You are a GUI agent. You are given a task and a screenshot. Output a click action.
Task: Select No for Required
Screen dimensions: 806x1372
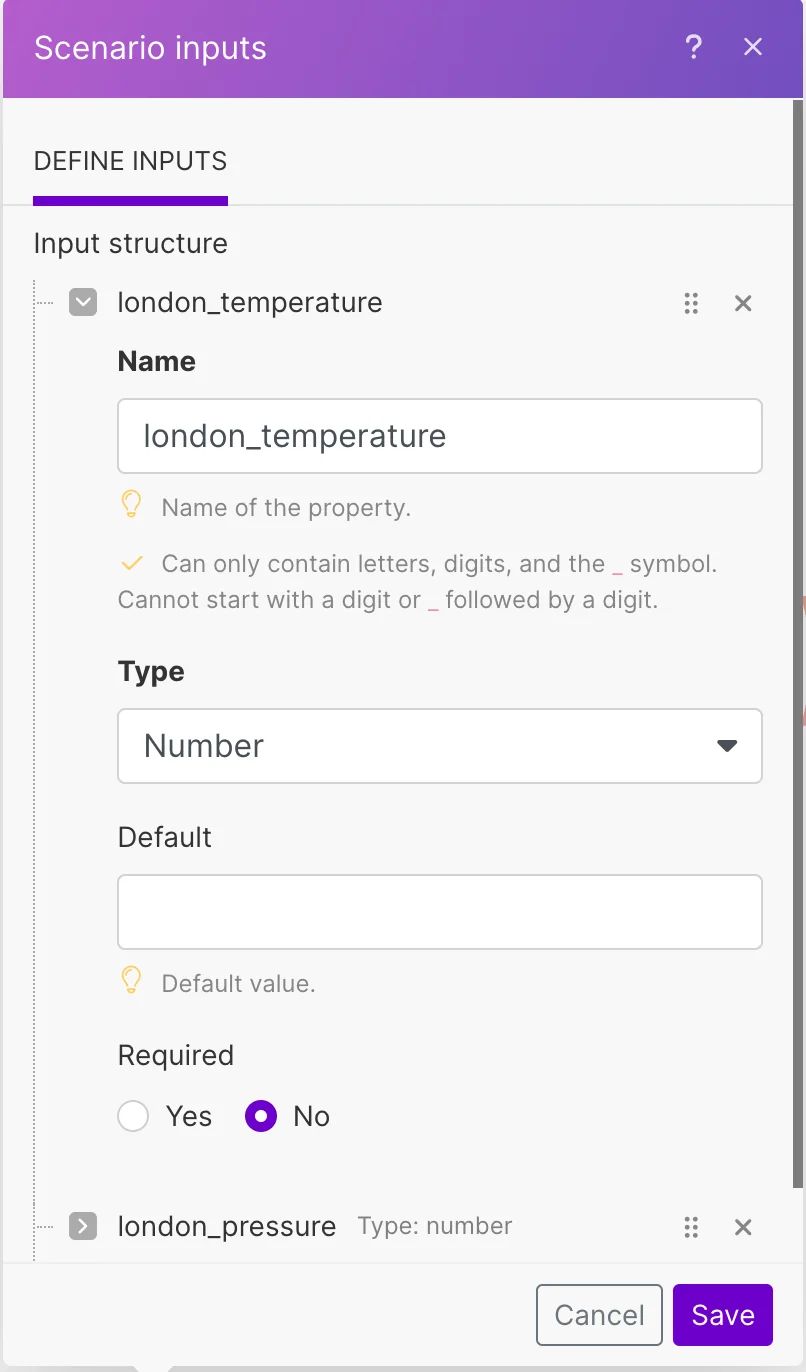click(261, 1116)
